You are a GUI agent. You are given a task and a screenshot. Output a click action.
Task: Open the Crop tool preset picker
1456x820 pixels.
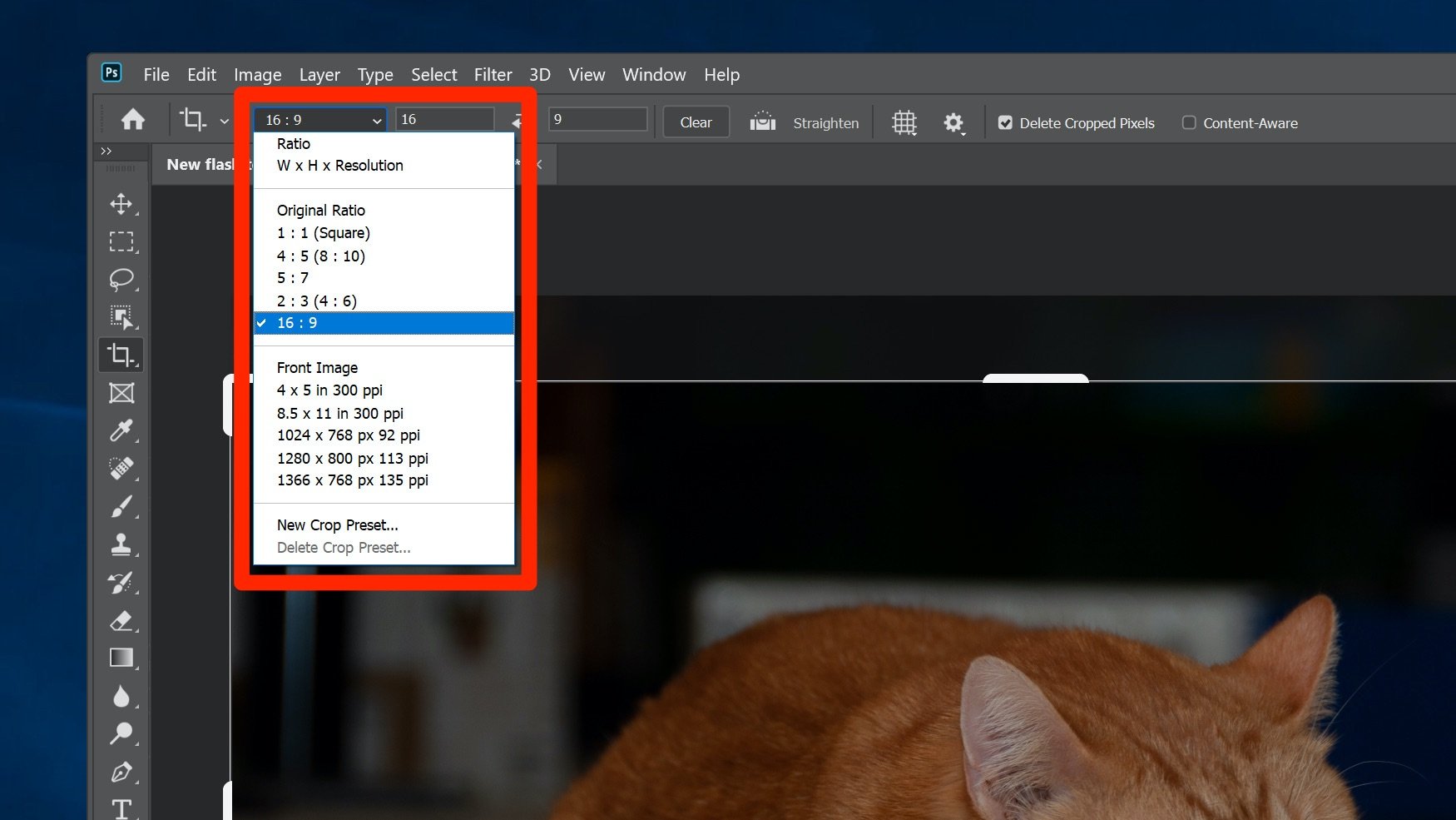tap(203, 121)
